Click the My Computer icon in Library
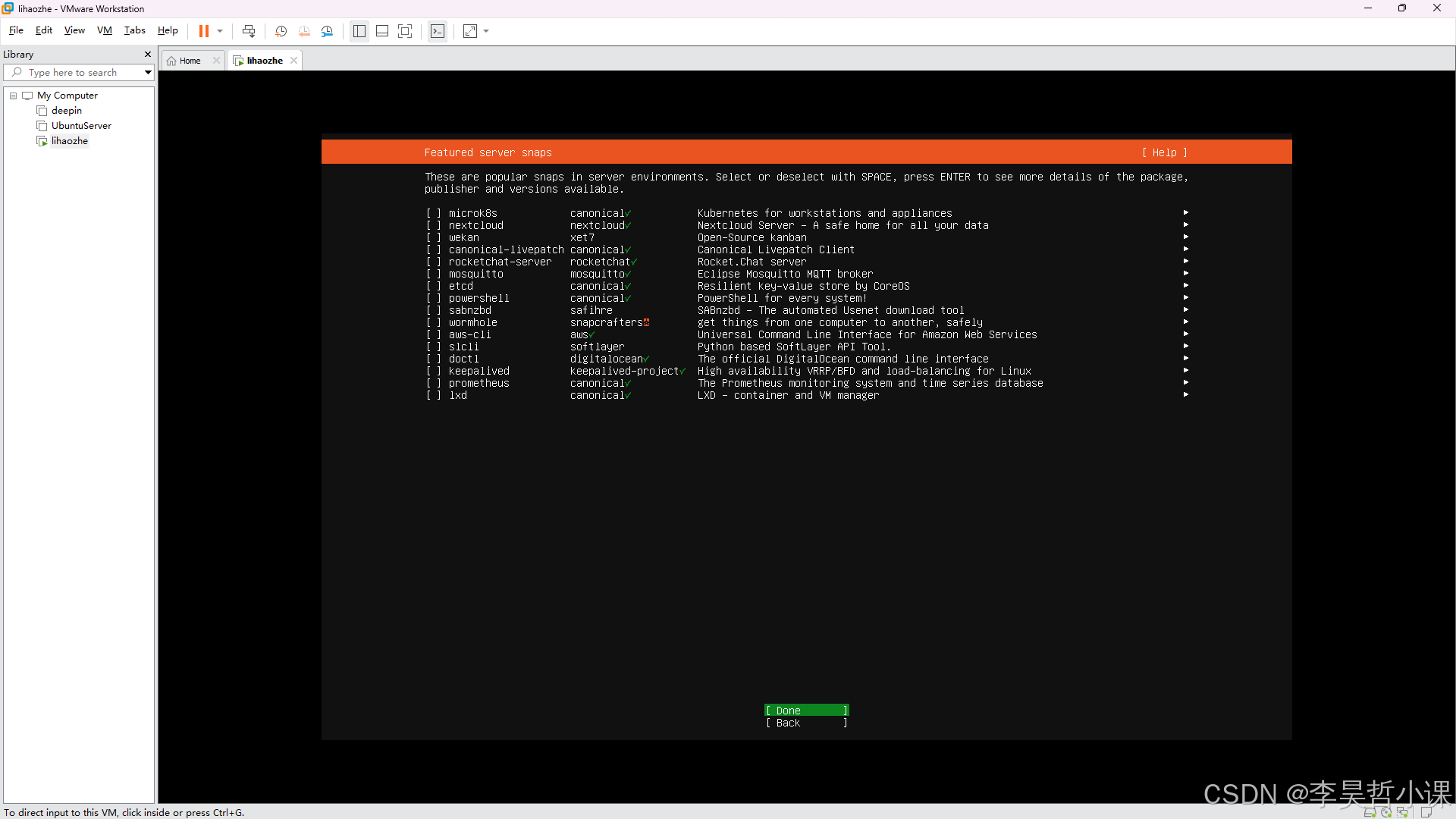The image size is (1456, 819). (x=28, y=96)
